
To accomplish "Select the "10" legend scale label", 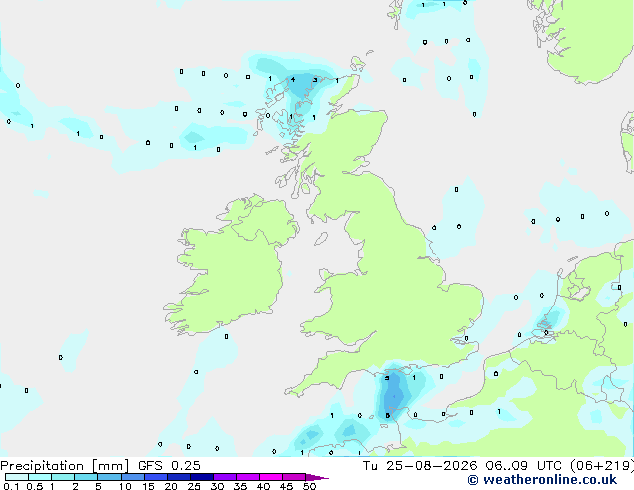I will coord(125,486).
